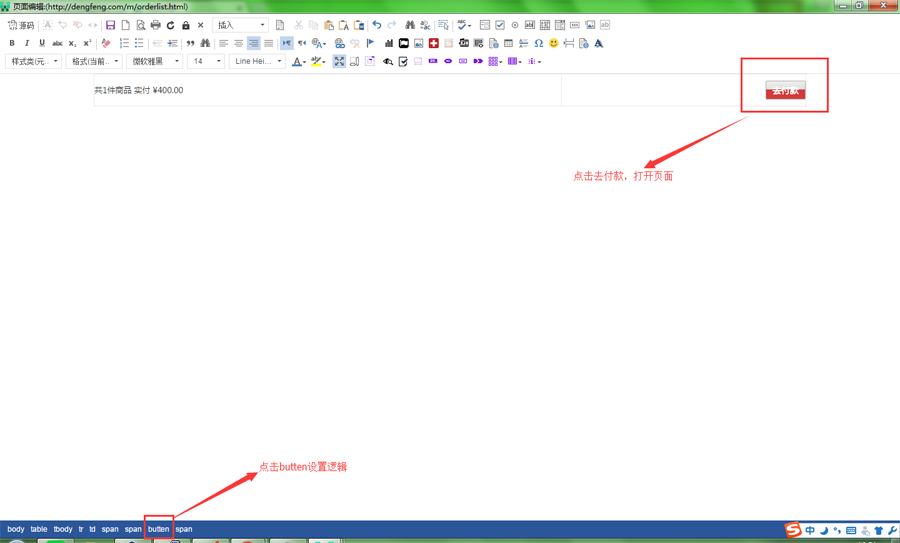
Task: Toggle Underline formatting
Action: click(x=42, y=43)
